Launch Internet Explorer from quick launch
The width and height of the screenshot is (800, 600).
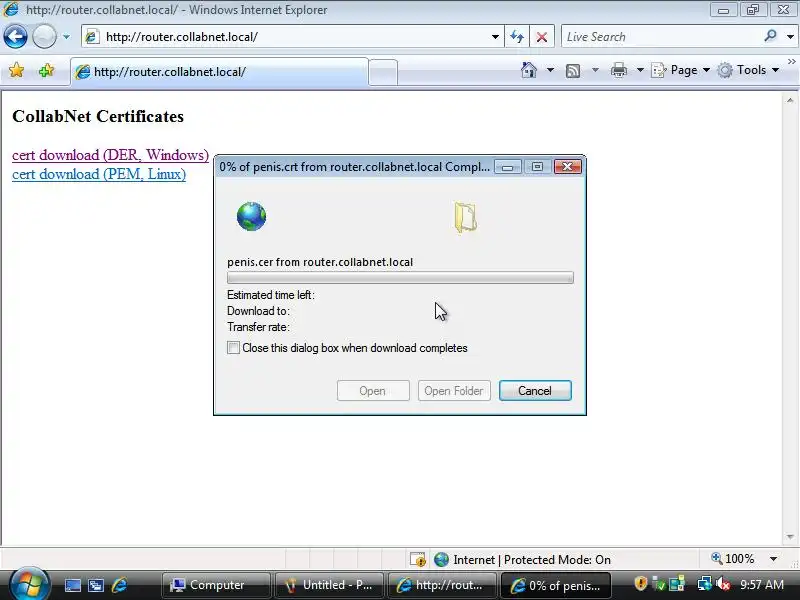[119, 585]
